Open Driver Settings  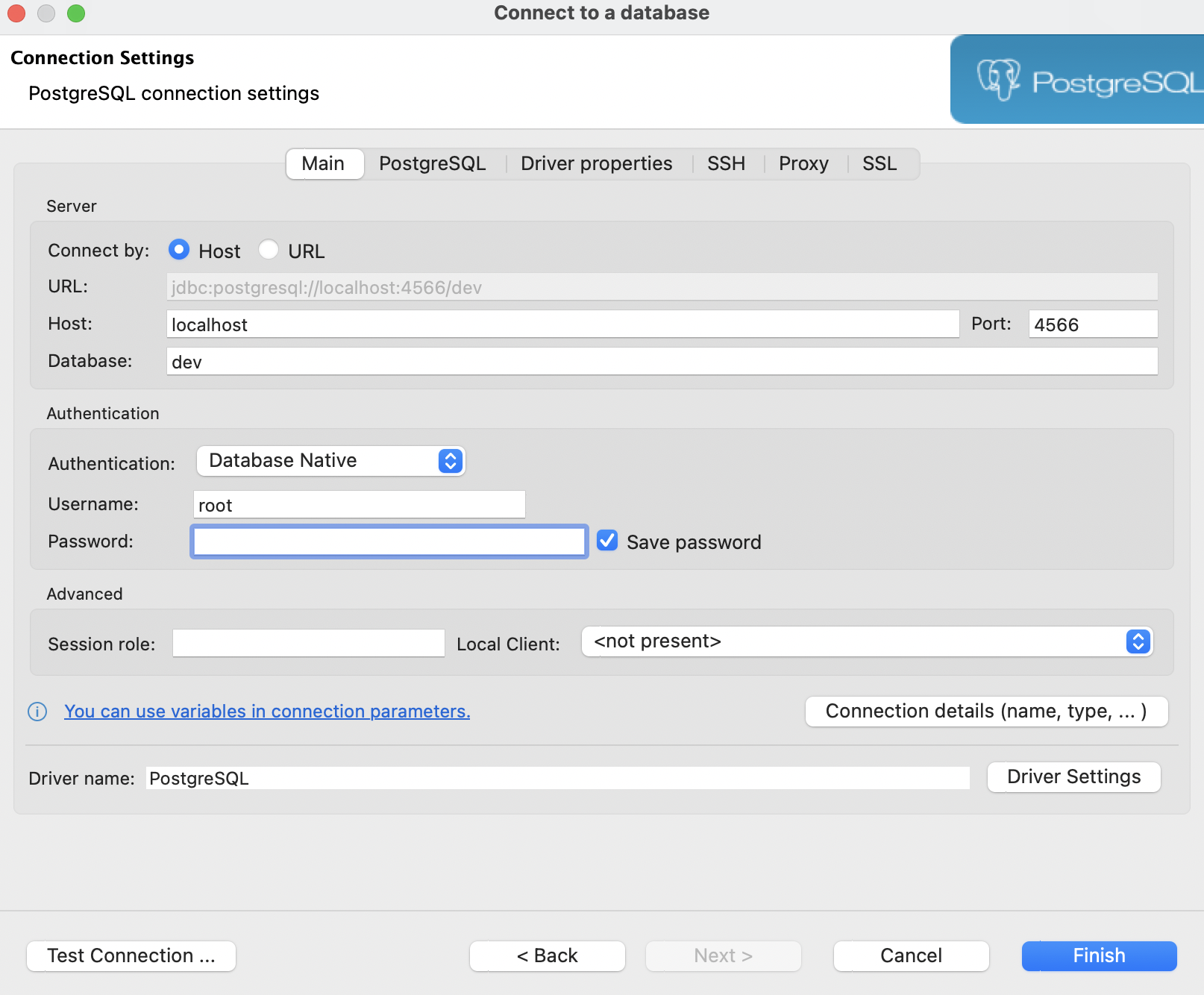click(1074, 777)
